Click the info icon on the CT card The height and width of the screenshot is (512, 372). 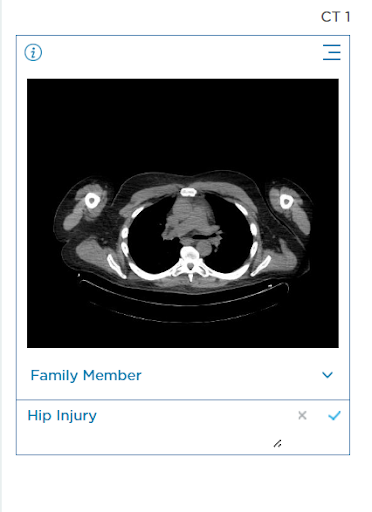[33, 53]
